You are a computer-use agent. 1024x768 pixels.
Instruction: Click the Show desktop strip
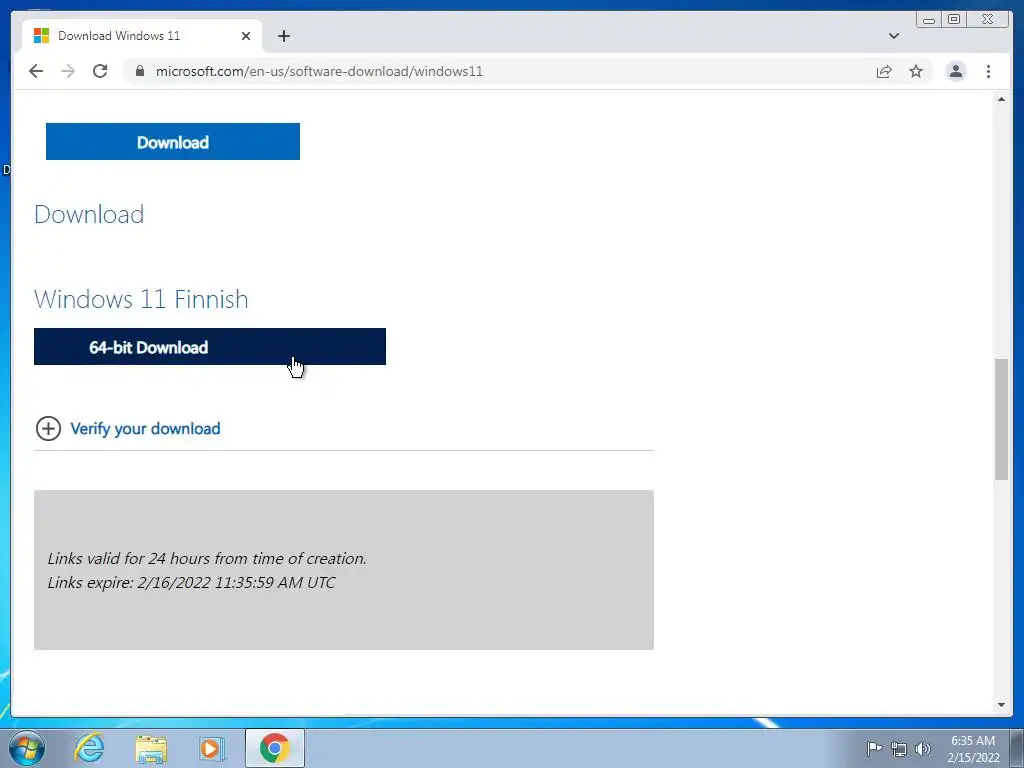pos(1017,748)
